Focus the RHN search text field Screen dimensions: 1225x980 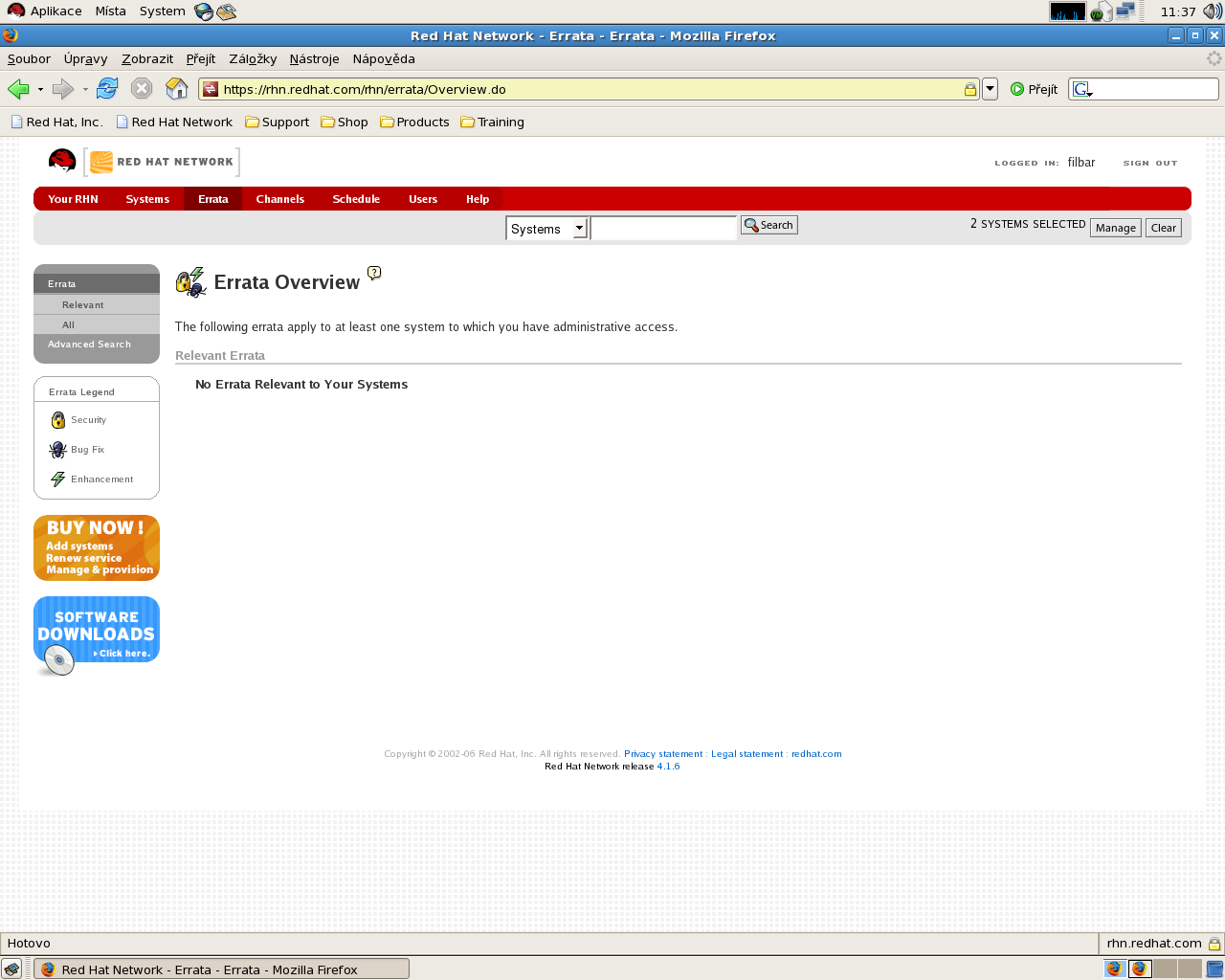(663, 228)
